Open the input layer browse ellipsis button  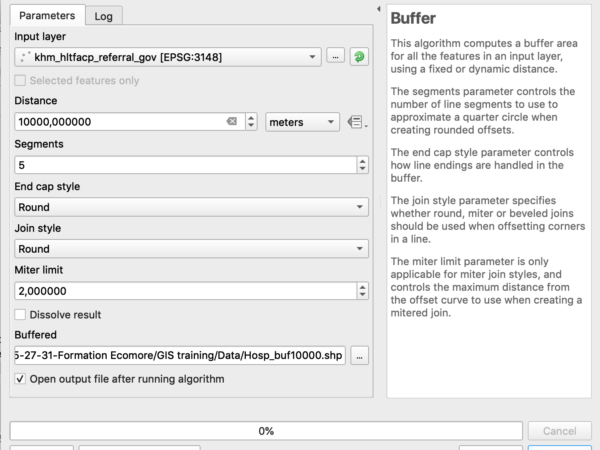pos(336,57)
